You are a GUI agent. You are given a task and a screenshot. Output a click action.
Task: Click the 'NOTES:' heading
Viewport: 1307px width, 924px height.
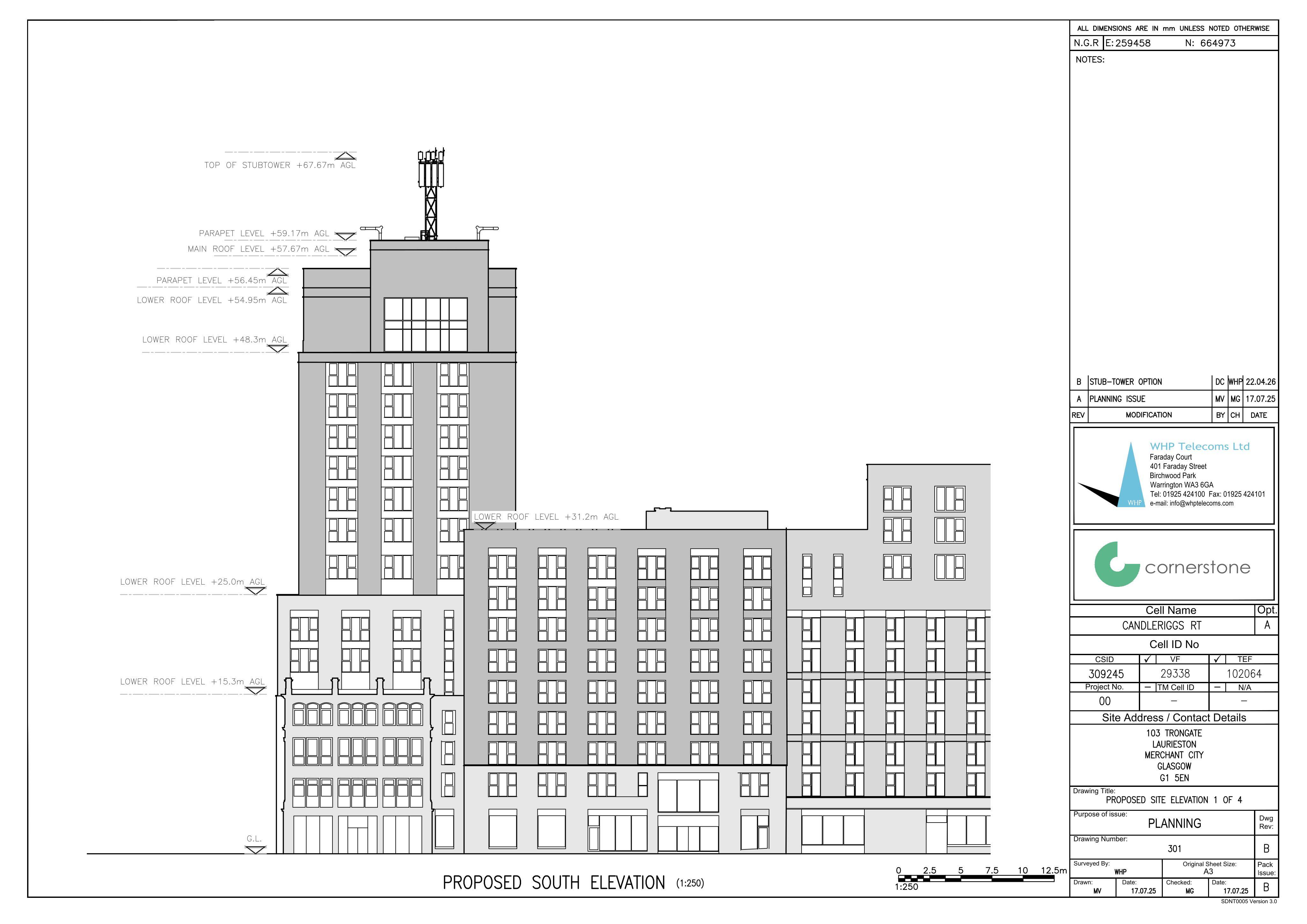[1090, 60]
